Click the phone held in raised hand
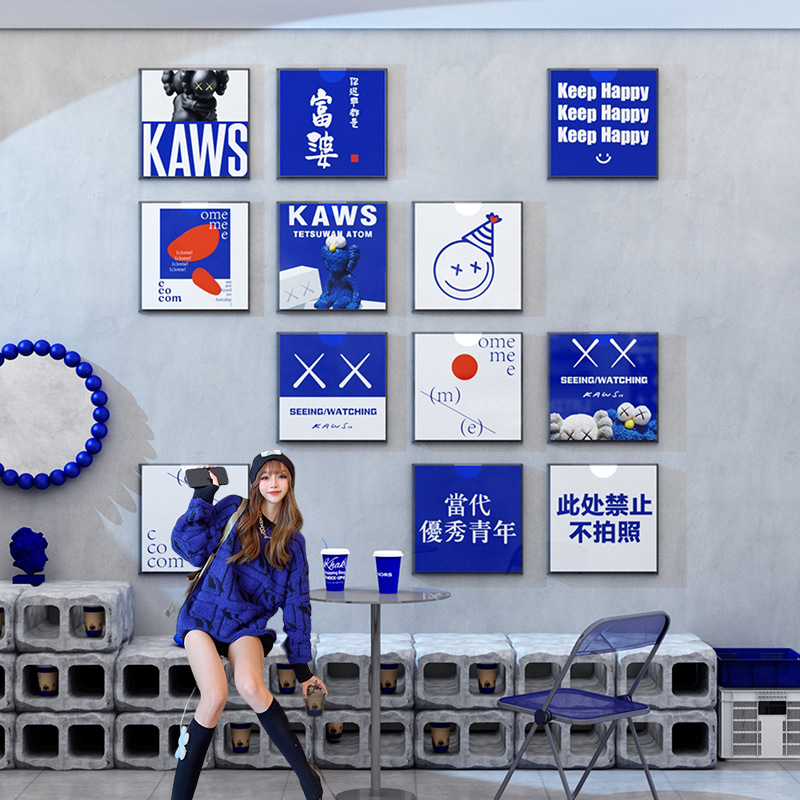Screen dimensions: 800x800 click(x=206, y=477)
